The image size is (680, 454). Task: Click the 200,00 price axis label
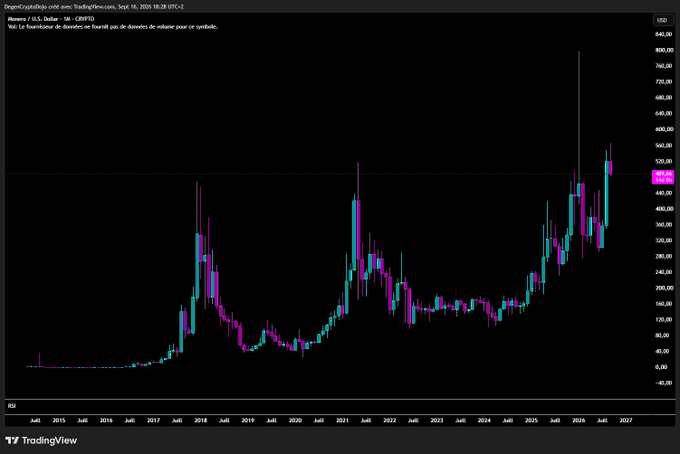click(x=664, y=288)
